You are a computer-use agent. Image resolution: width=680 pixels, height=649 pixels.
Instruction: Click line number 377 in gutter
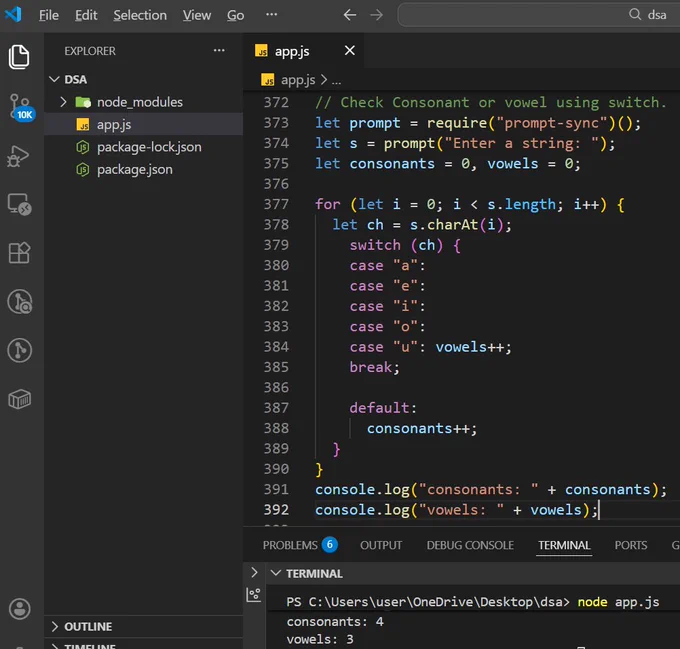pos(276,204)
